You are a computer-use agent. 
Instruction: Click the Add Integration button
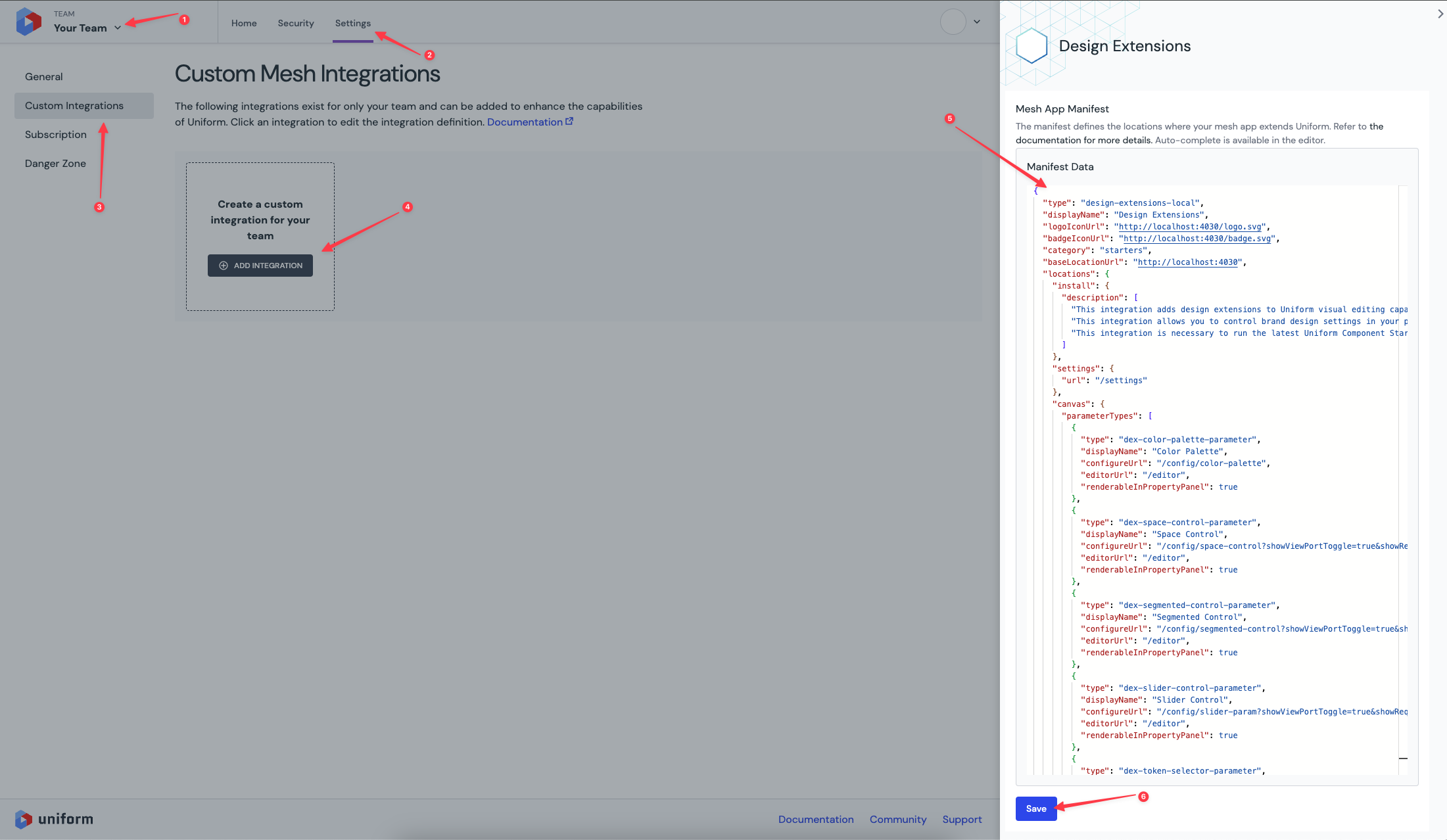[x=260, y=266]
